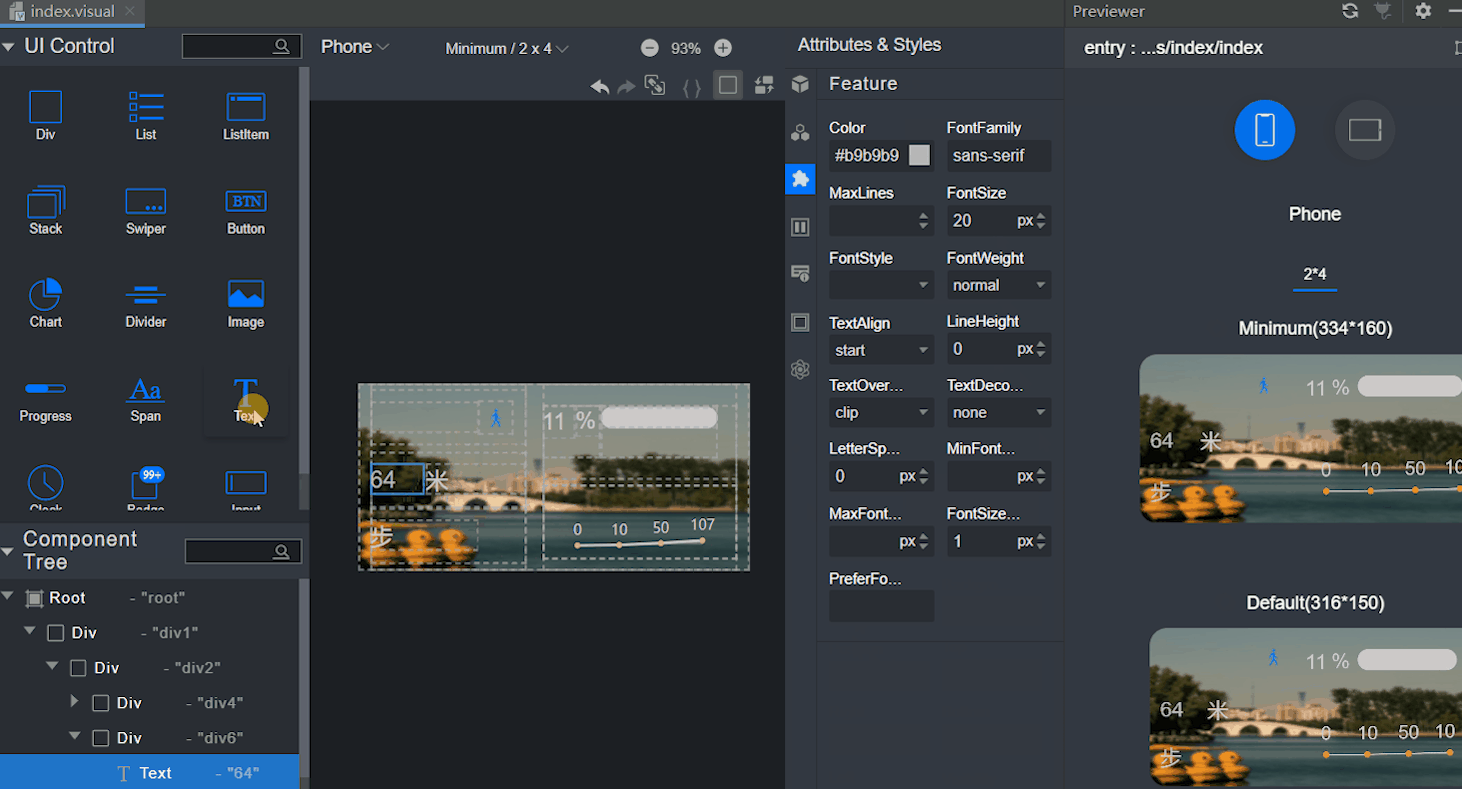The image size is (1462, 789).
Task: Collapse the UI Control panel
Action: tap(9, 46)
